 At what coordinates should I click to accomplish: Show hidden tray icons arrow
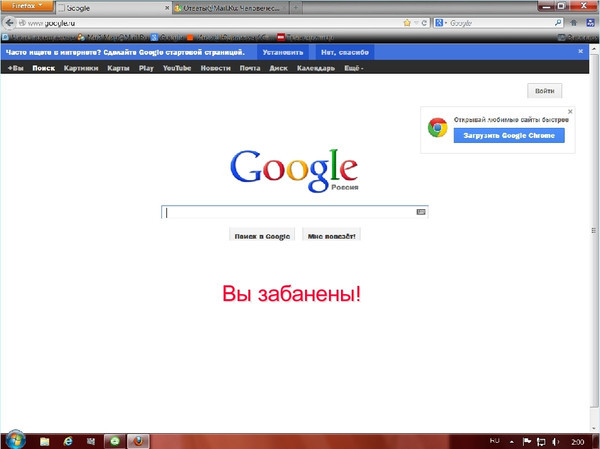pos(511,442)
